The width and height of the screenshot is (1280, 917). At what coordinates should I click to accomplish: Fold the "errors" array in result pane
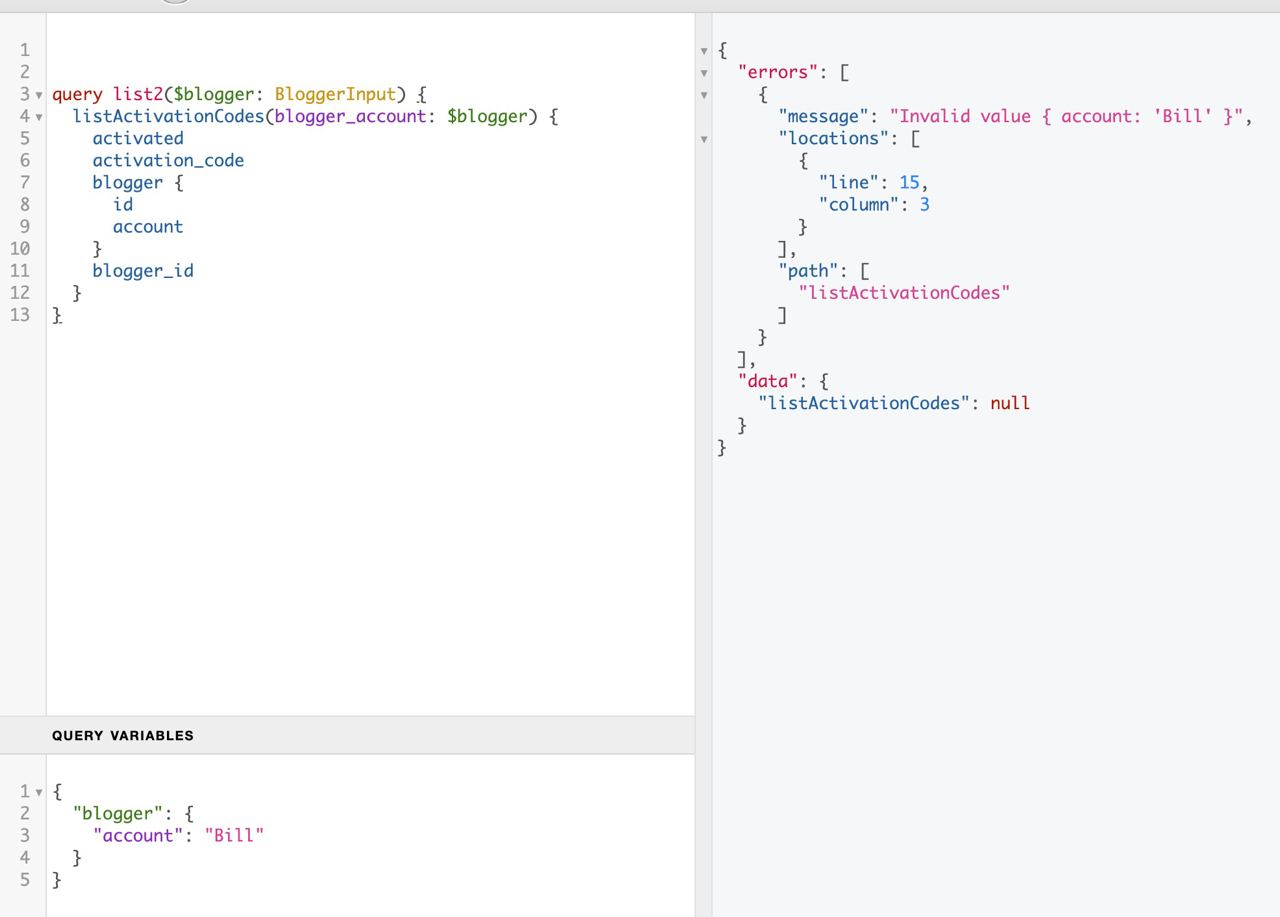tap(704, 73)
